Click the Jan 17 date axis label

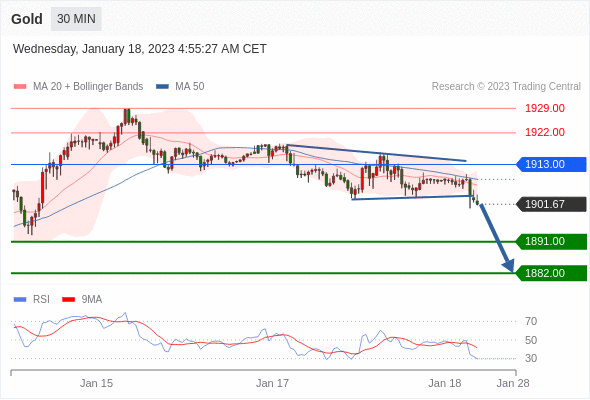click(272, 383)
